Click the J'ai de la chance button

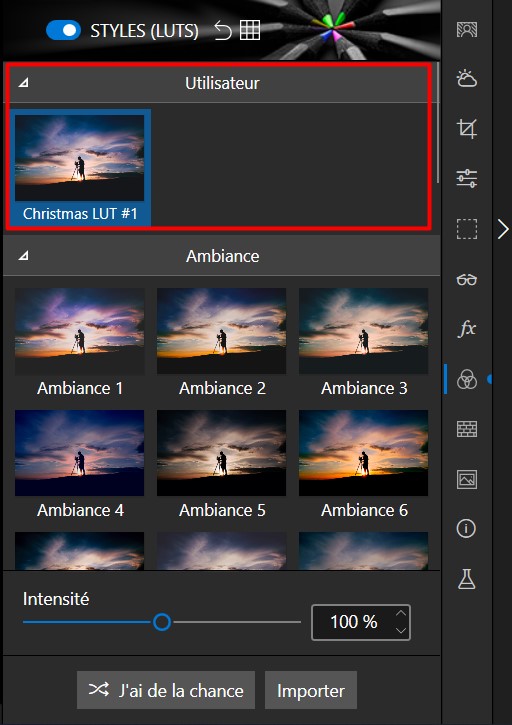click(x=166, y=690)
